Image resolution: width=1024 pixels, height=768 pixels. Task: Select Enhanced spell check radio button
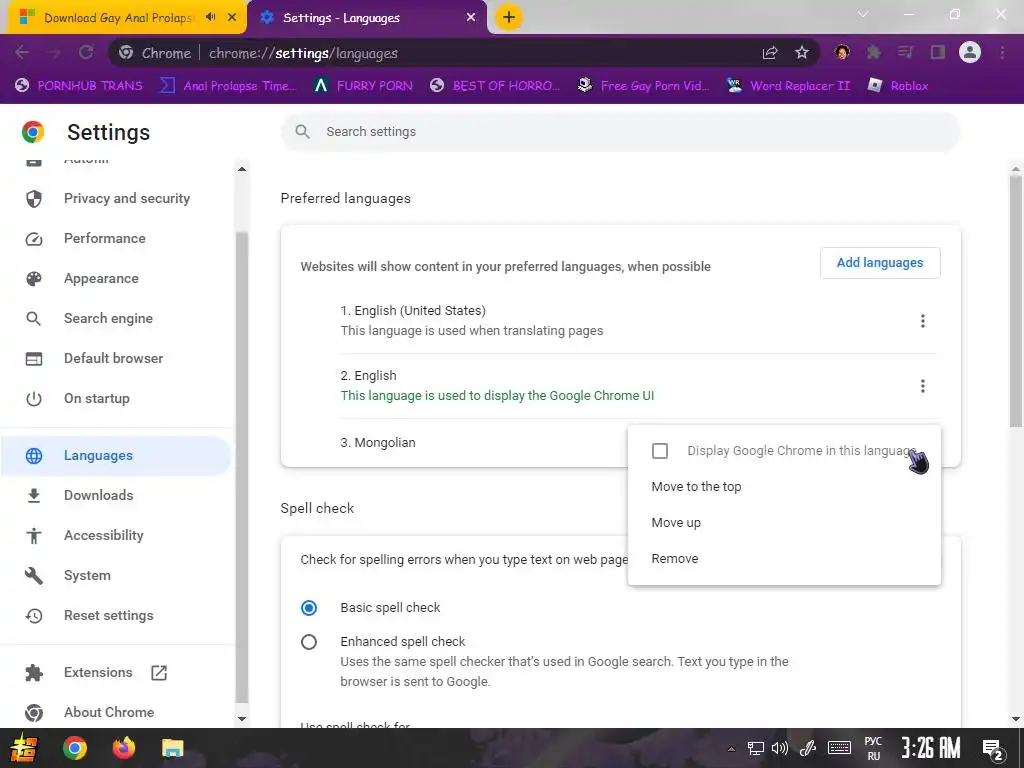tap(309, 642)
